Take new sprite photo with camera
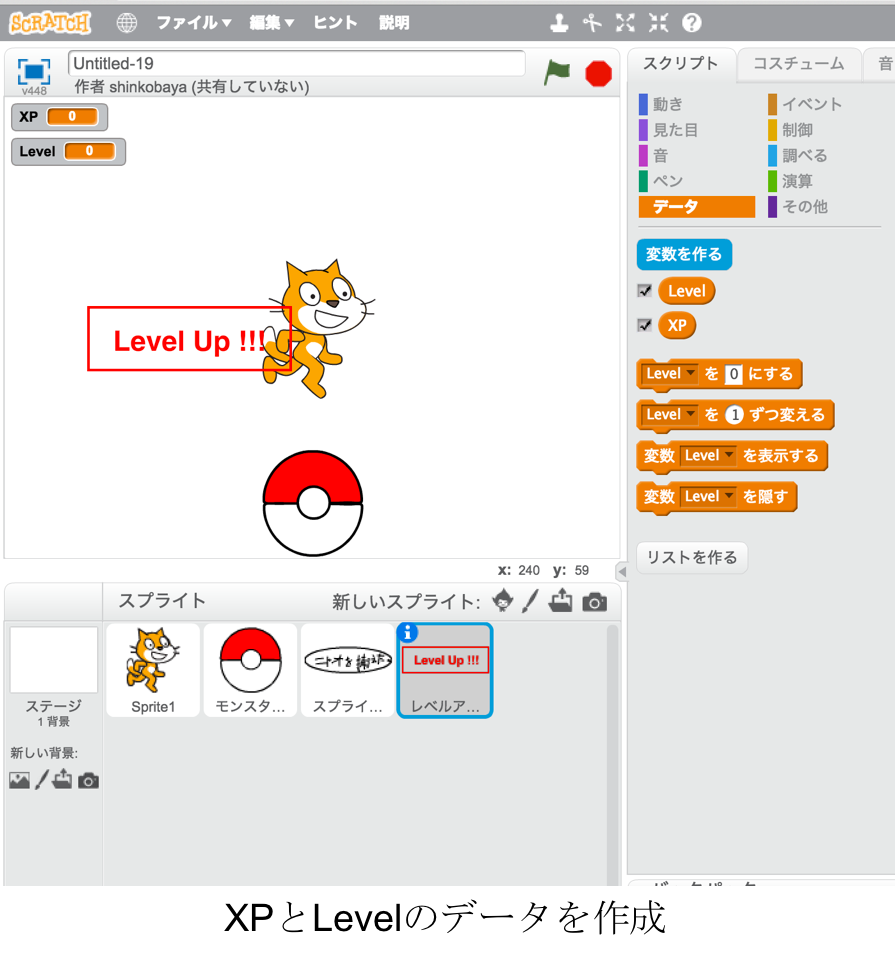This screenshot has width=895, height=963. click(x=595, y=602)
